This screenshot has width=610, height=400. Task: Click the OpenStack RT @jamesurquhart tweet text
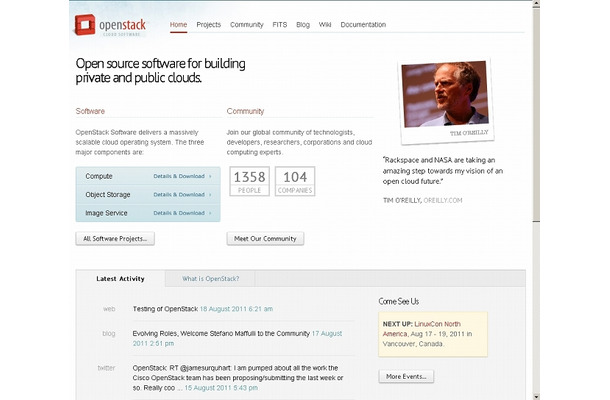point(238,378)
